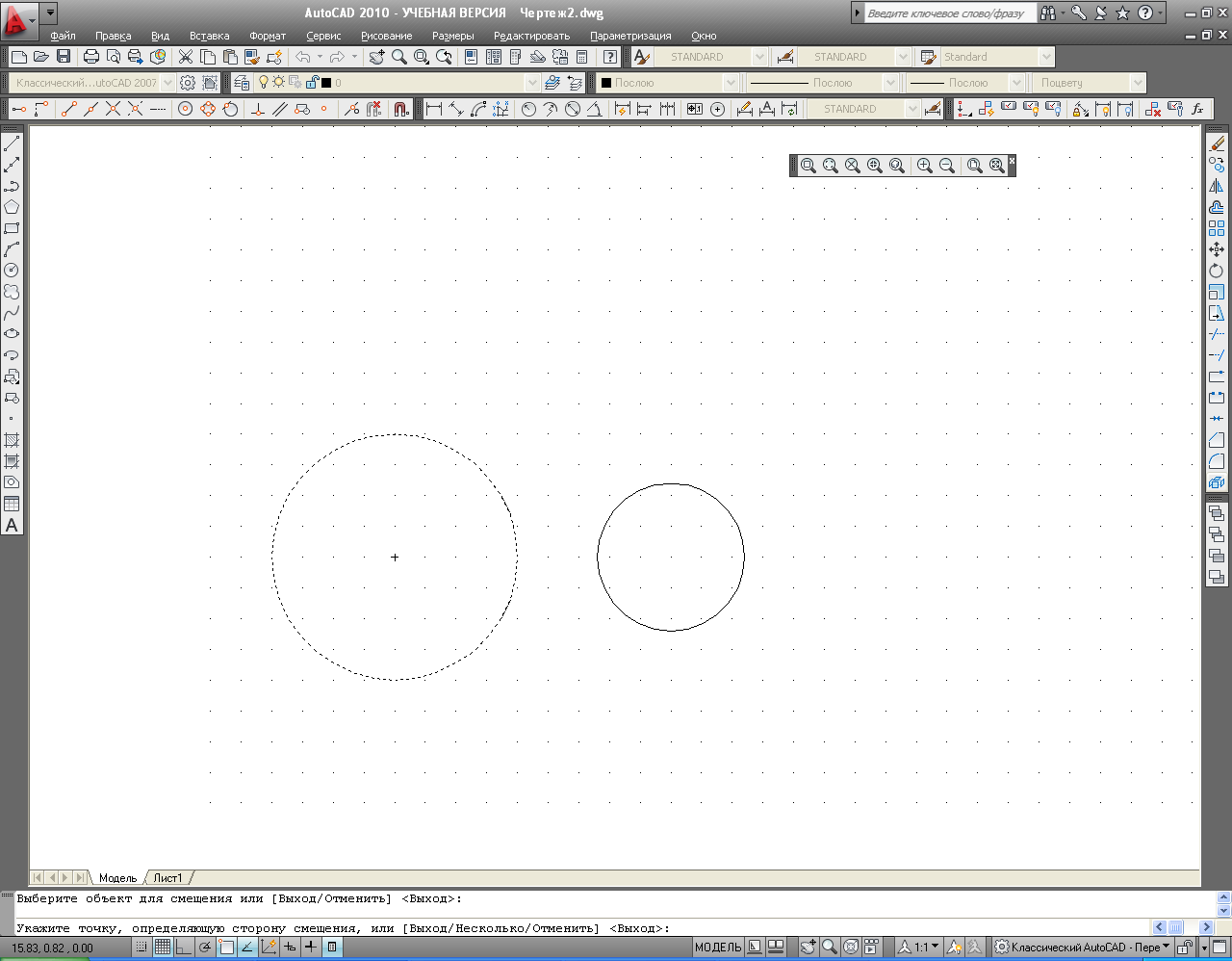Click the Formula fx parameters icon
This screenshot has width=1232, height=961.
[x=1197, y=109]
